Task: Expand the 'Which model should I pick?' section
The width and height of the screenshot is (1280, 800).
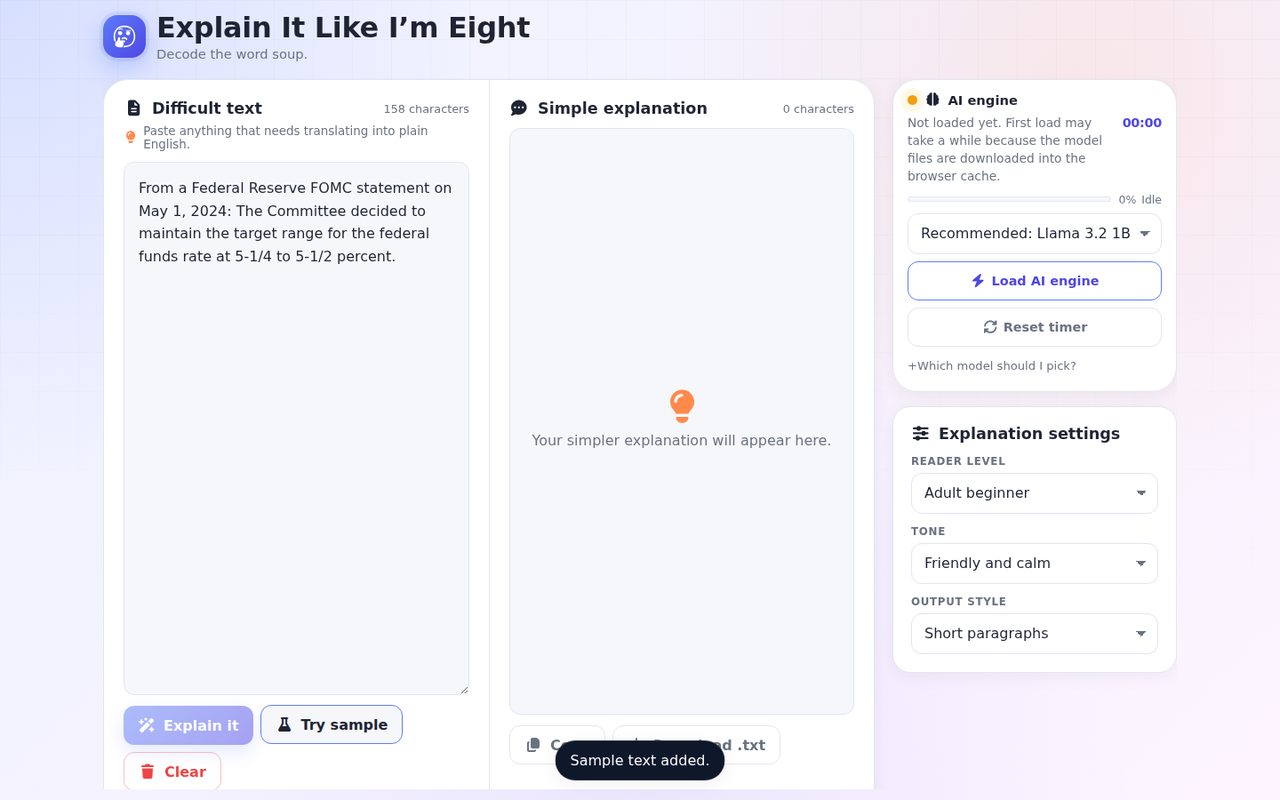Action: click(992, 366)
